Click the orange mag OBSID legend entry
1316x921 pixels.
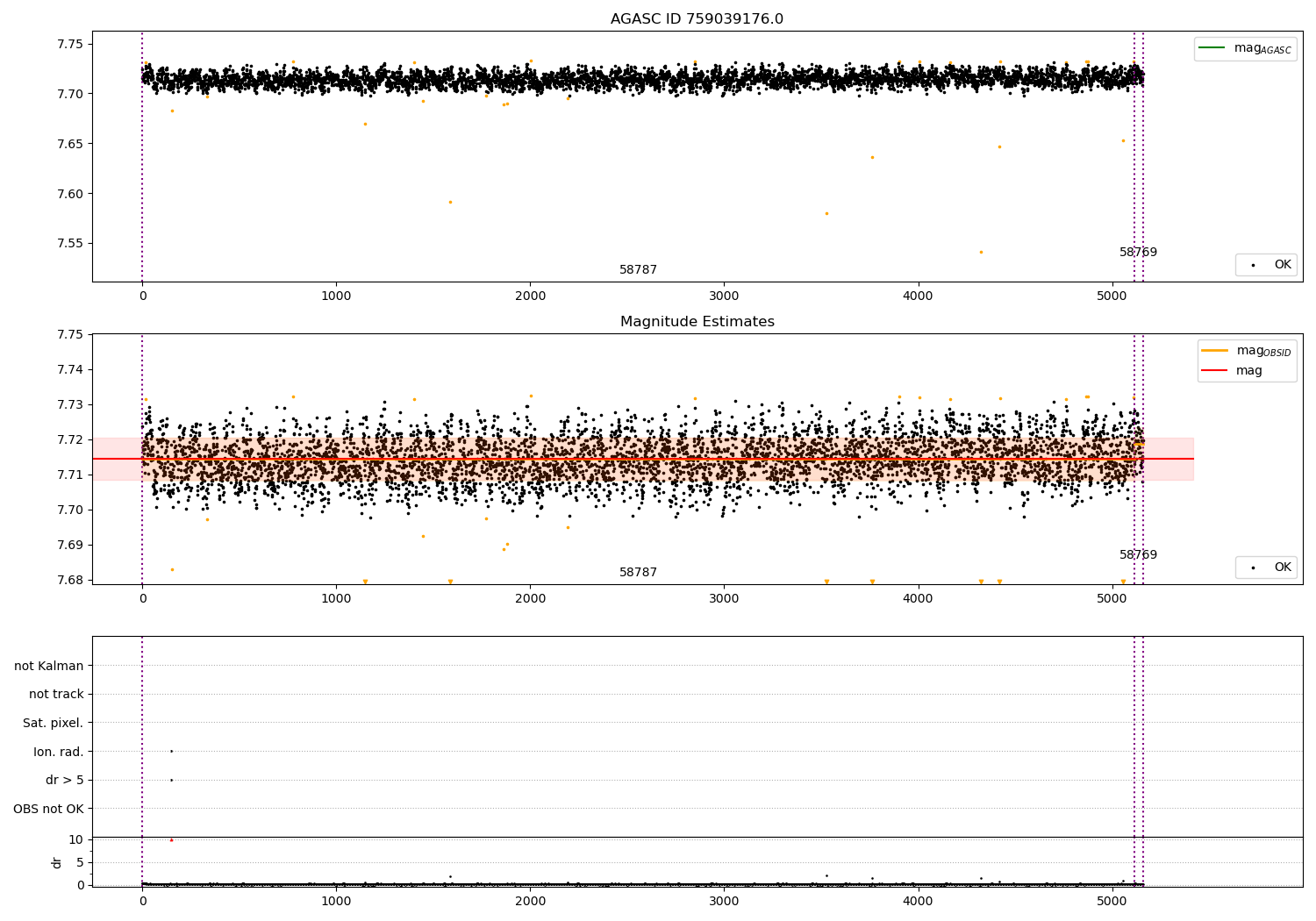click(1246, 351)
